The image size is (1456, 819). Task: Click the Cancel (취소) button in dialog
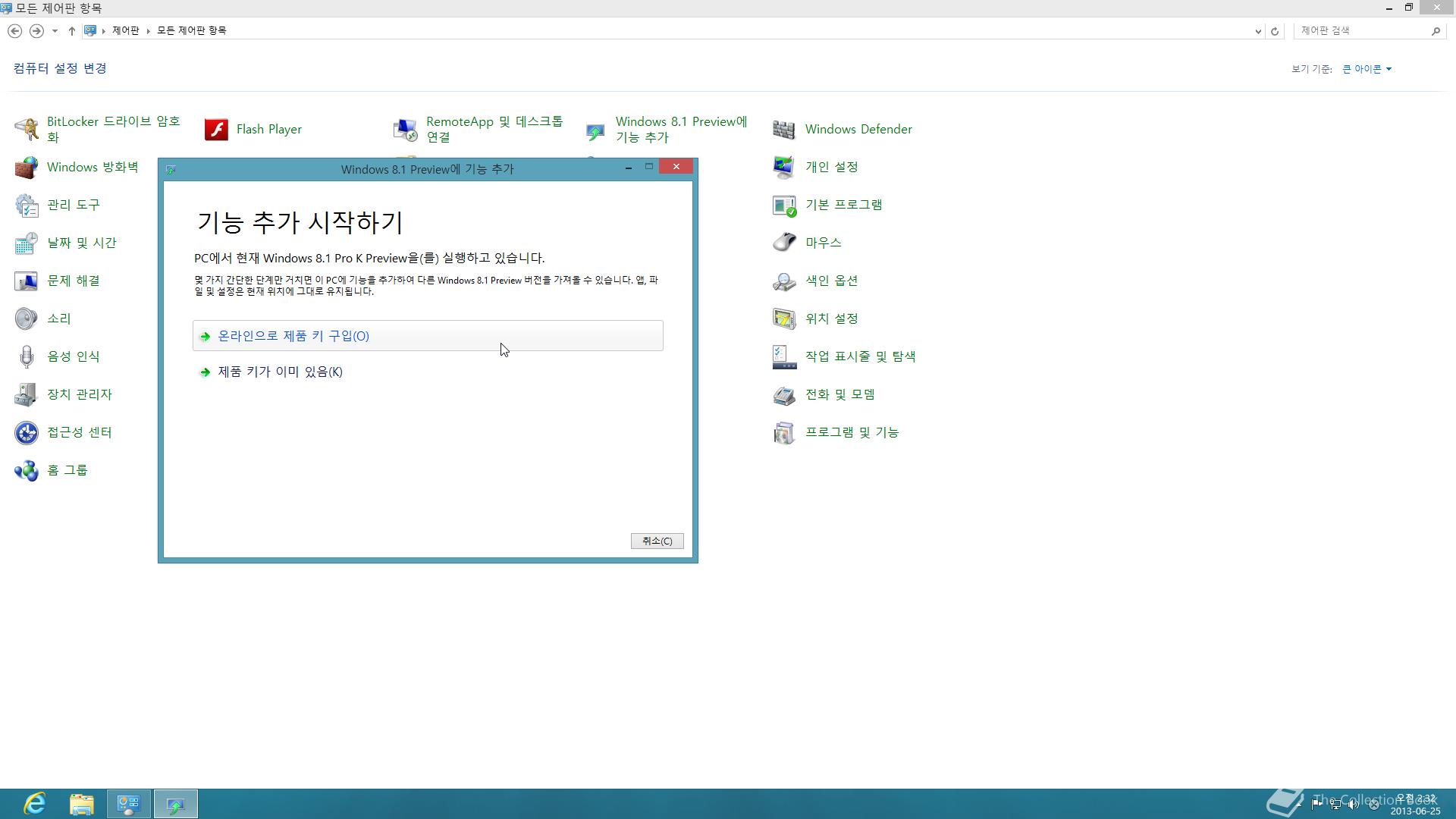coord(657,541)
